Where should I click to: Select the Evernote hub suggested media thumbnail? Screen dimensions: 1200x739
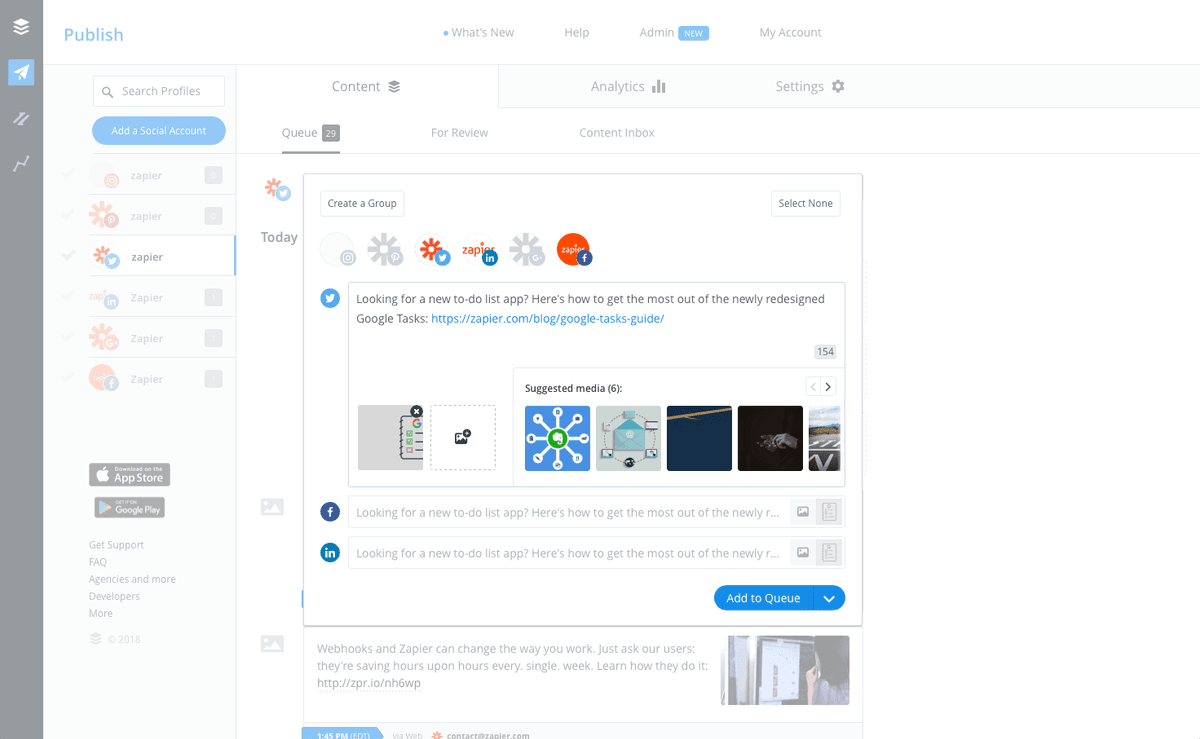tap(558, 438)
